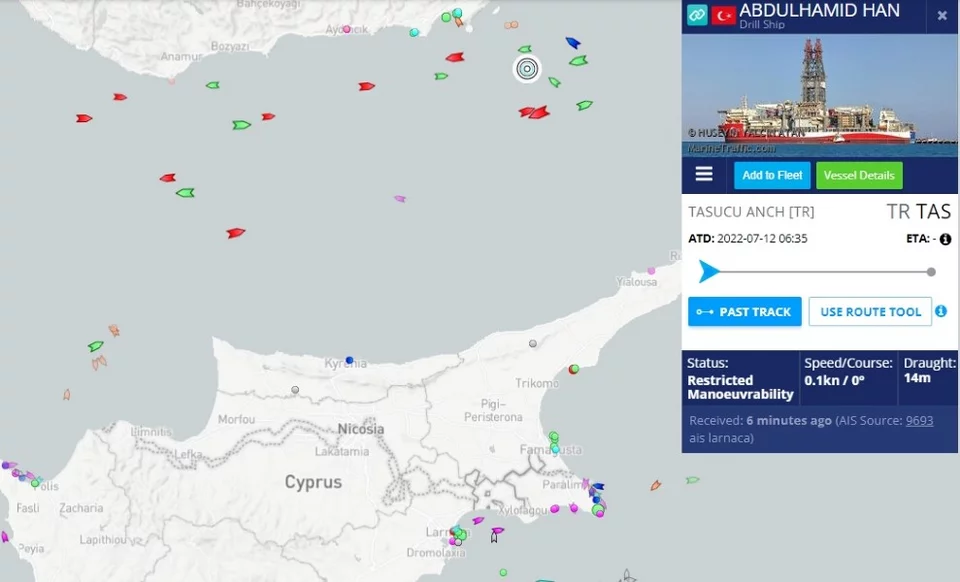Click info icon next to Use Route Tool

coord(941,311)
